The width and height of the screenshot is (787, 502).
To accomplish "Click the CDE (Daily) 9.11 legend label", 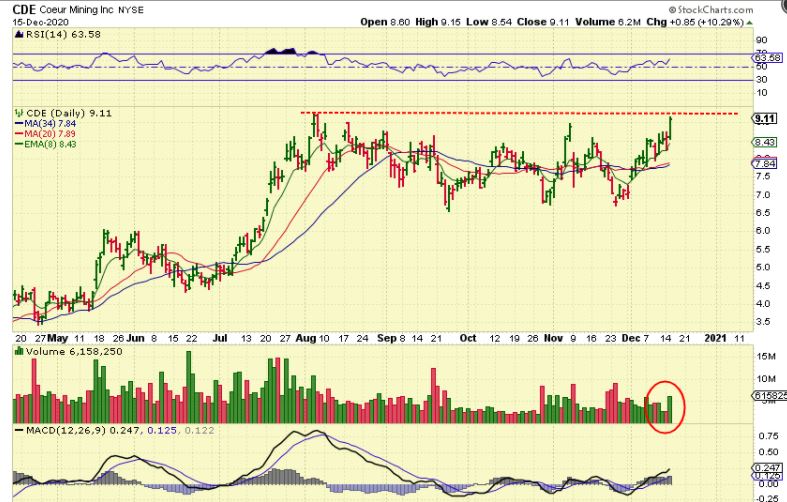I will click(69, 113).
